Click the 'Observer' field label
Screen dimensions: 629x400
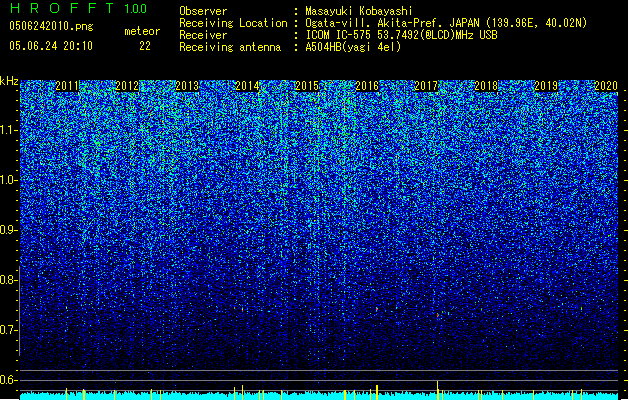coord(203,11)
